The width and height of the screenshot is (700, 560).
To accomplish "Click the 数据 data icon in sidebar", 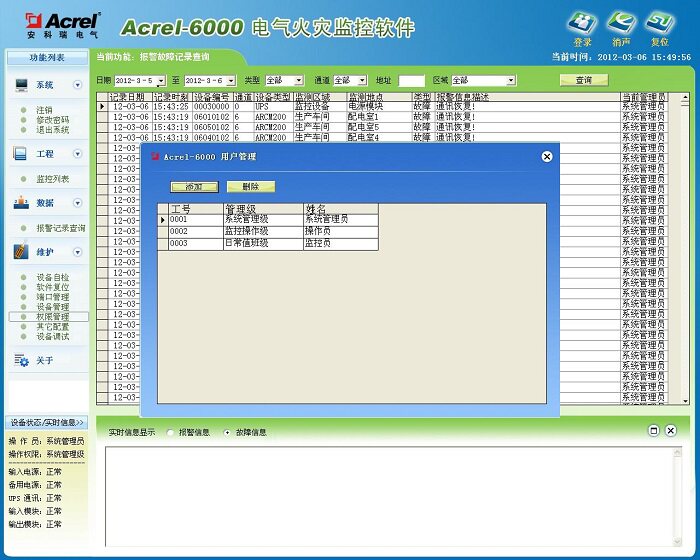I will [21, 203].
